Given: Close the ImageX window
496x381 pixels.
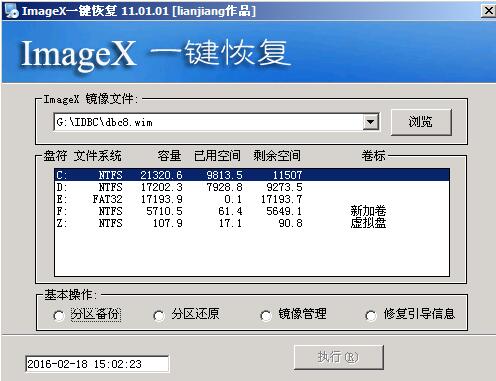Looking at the screenshot, I should tap(488, 11).
